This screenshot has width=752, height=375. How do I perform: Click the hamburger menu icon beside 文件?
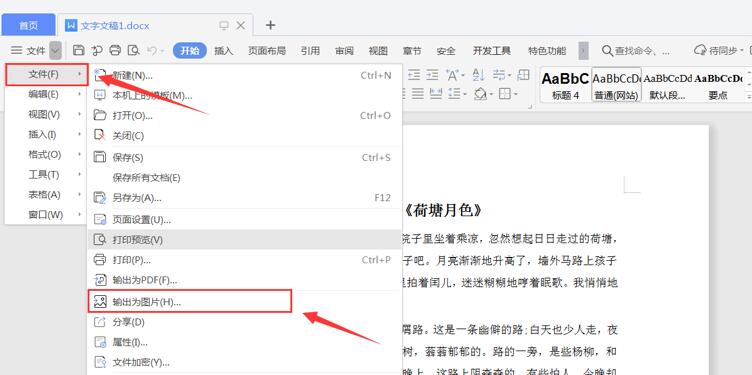17,50
